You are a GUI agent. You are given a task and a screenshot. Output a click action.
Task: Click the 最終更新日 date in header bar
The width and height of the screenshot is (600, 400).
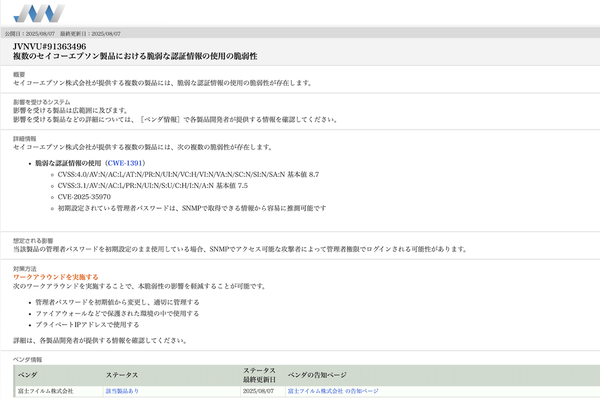[90, 34]
